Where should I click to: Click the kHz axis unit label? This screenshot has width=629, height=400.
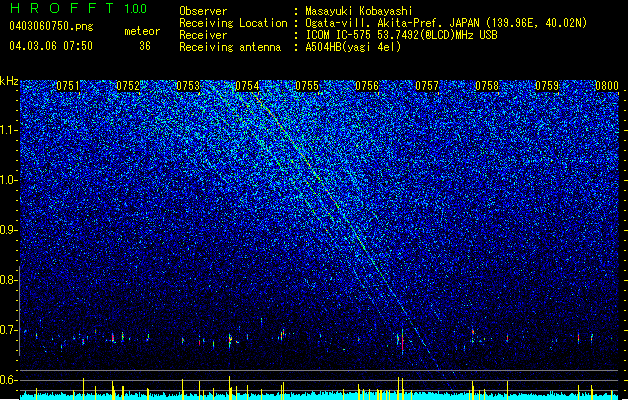click(9, 81)
